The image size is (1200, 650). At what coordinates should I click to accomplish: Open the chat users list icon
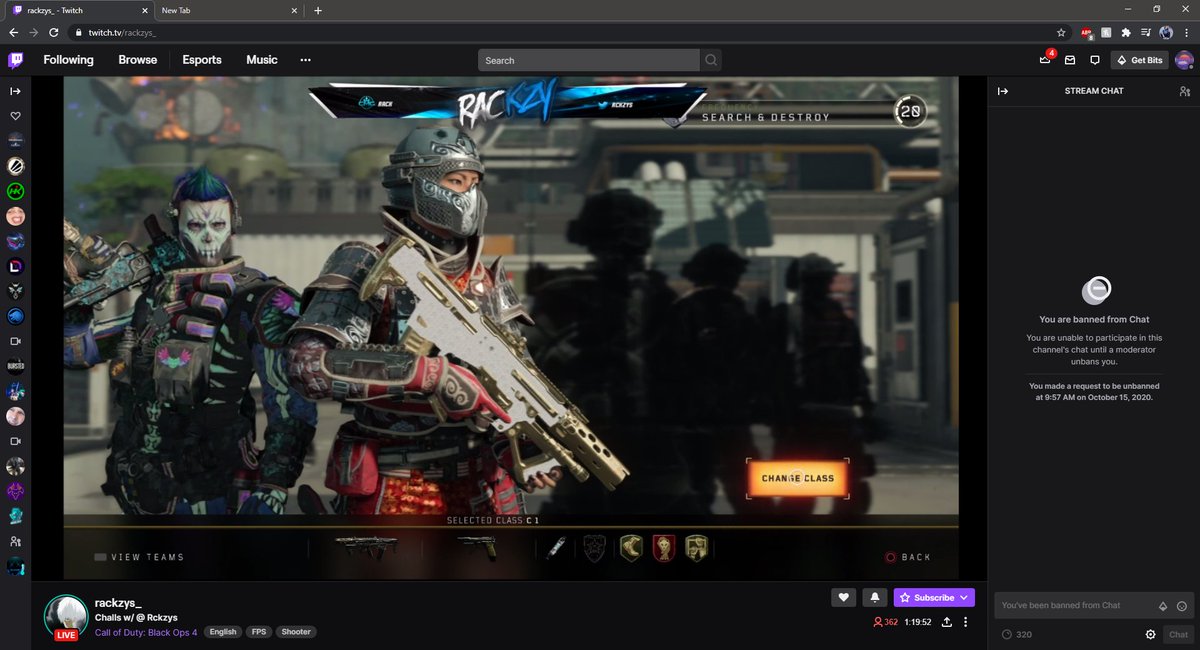(x=1184, y=91)
